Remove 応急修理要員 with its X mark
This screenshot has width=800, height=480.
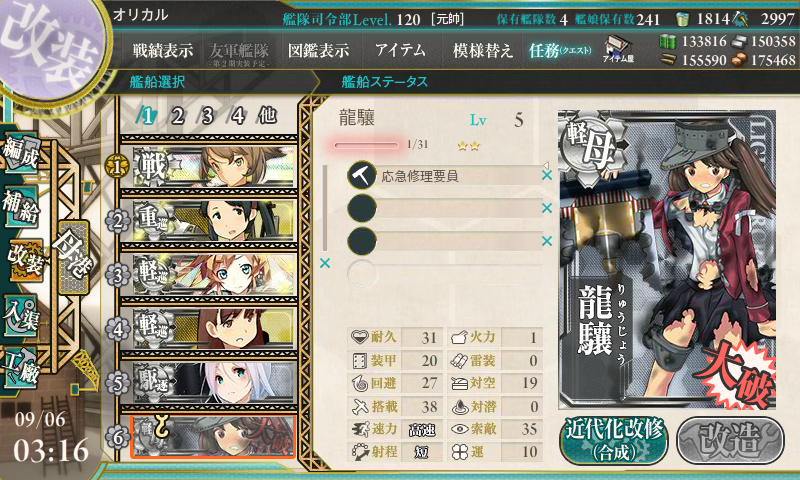pos(547,175)
